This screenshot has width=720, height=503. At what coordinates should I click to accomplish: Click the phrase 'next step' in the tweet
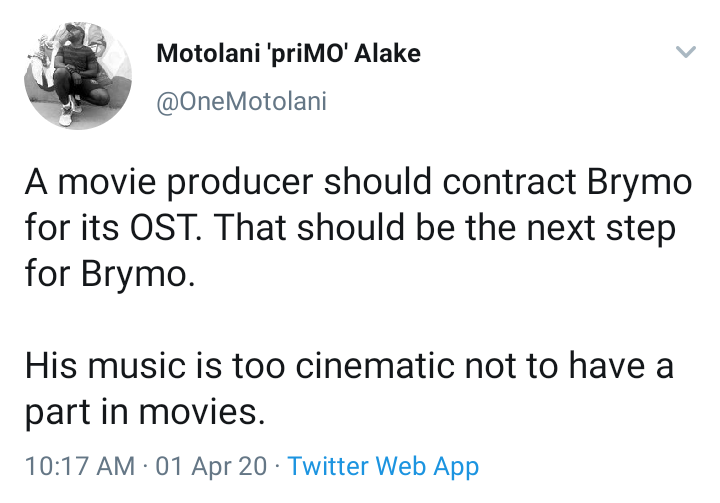tap(601, 228)
